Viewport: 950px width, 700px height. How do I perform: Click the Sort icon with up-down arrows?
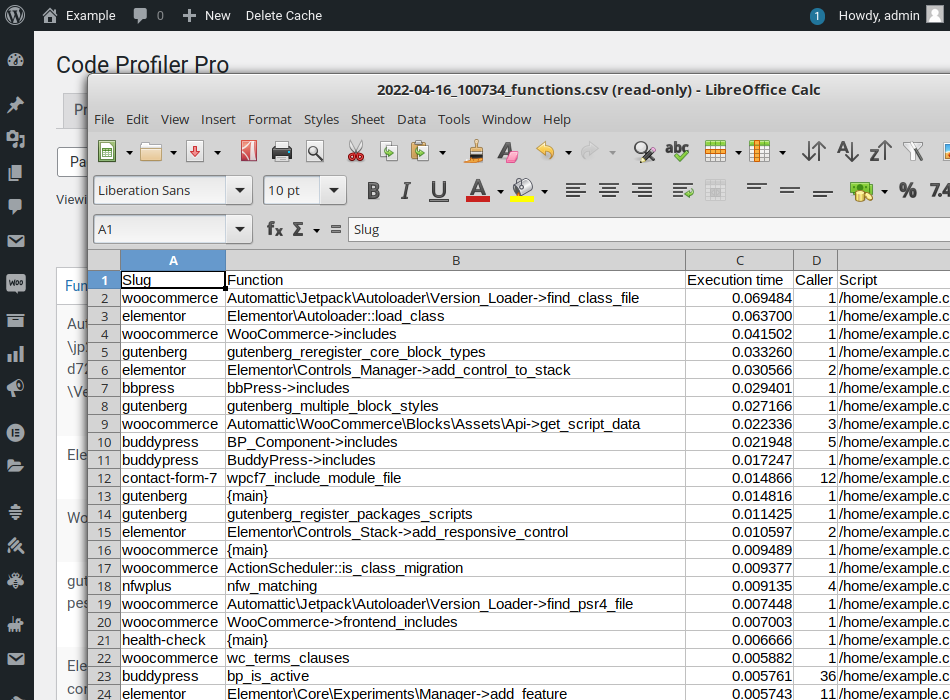click(x=814, y=152)
